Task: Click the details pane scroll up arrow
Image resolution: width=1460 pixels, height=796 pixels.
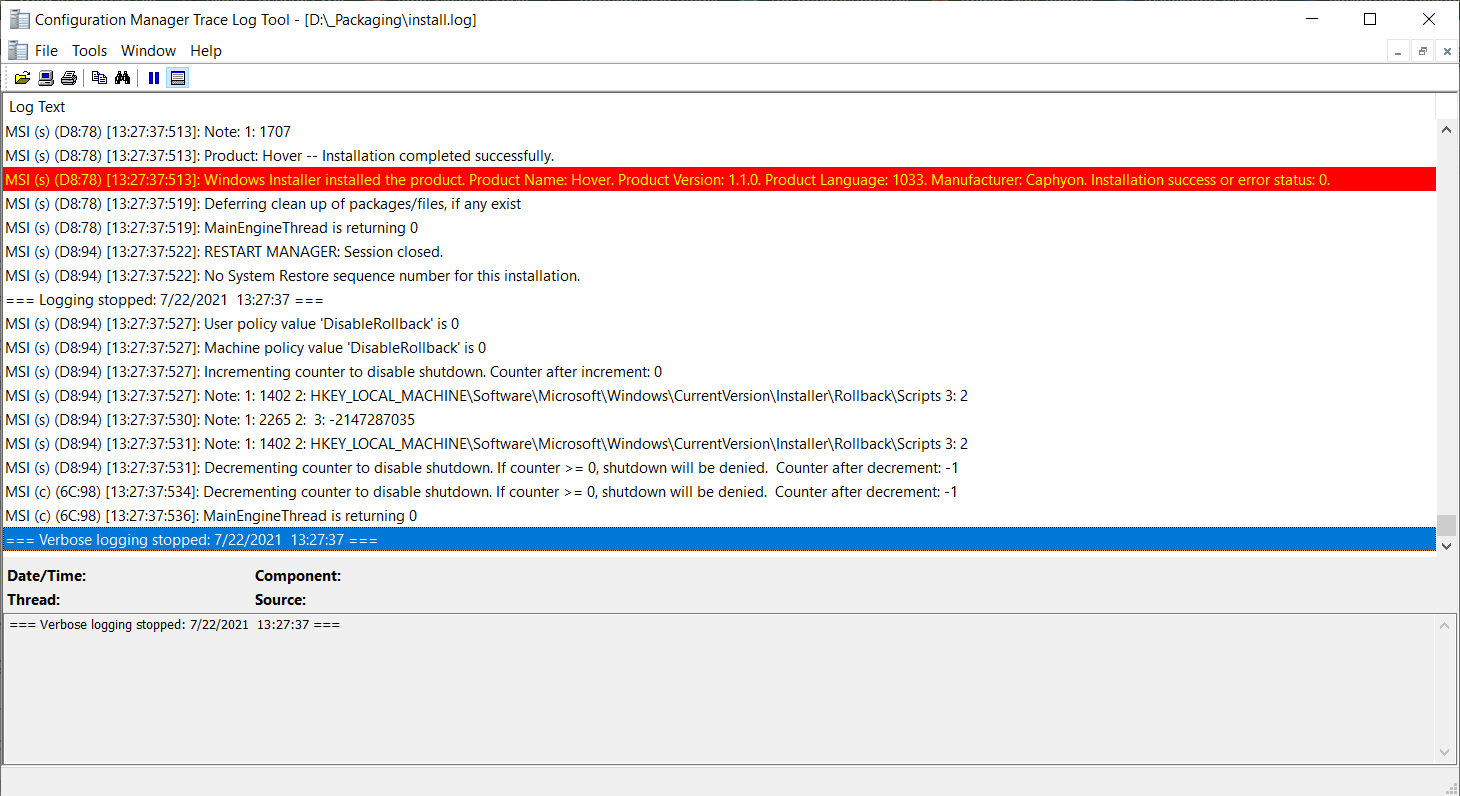Action: coord(1446,626)
